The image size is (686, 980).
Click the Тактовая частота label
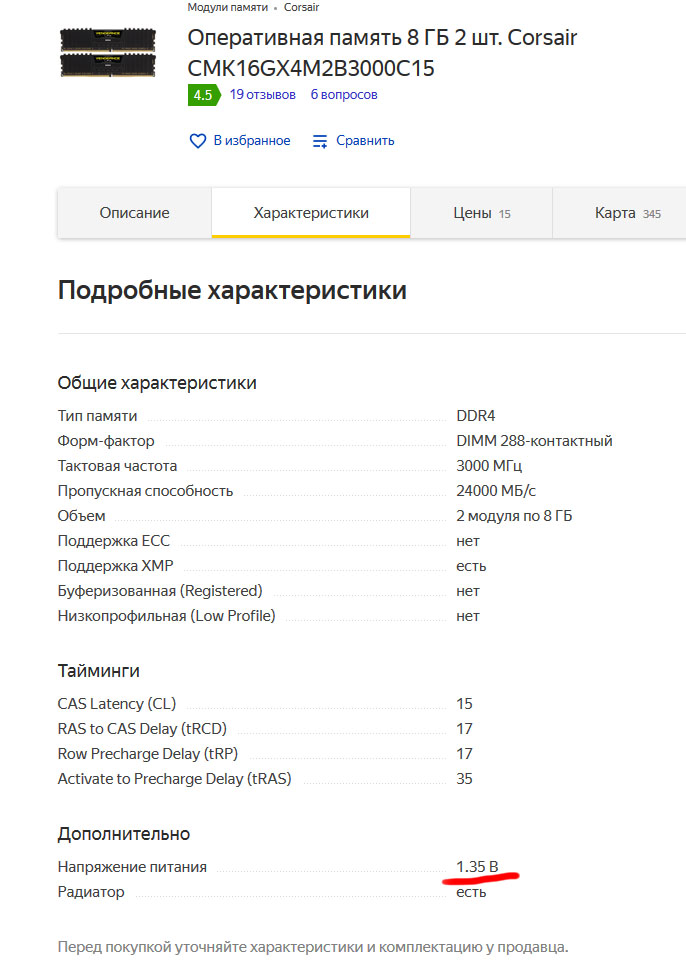coord(117,466)
